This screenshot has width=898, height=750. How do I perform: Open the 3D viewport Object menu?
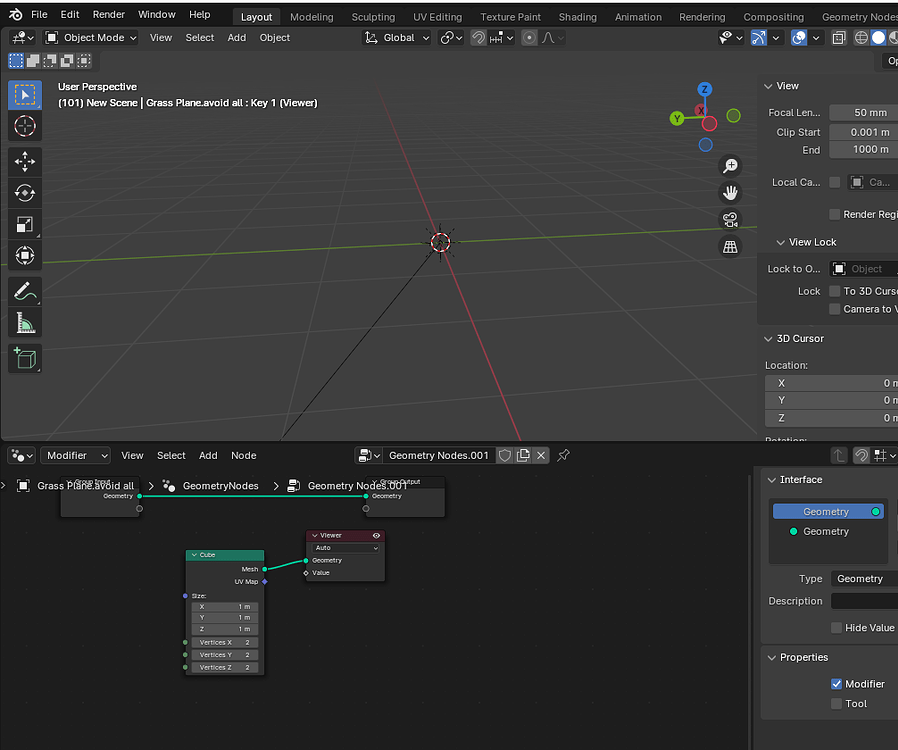point(275,38)
